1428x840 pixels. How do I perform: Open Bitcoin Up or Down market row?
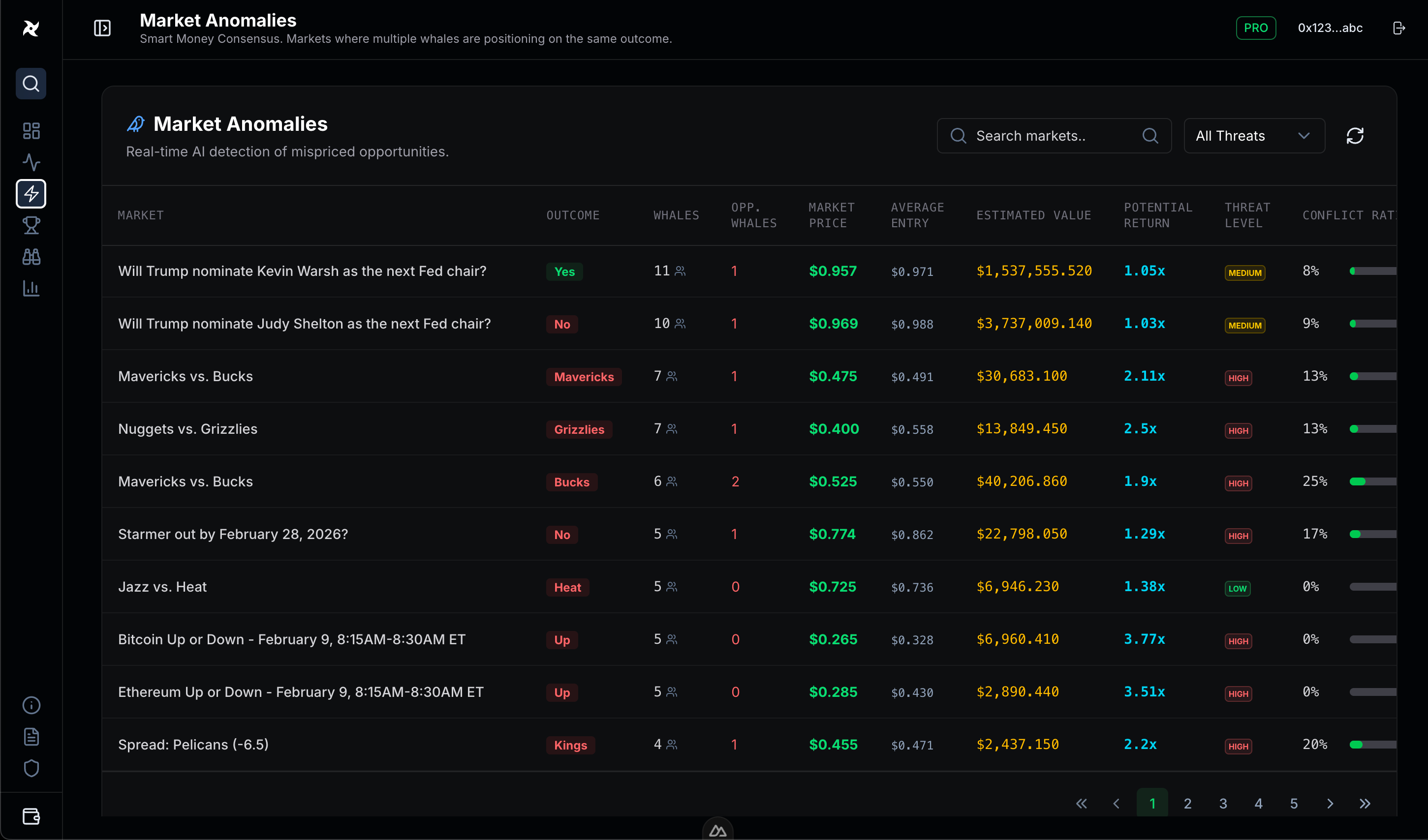(749, 639)
